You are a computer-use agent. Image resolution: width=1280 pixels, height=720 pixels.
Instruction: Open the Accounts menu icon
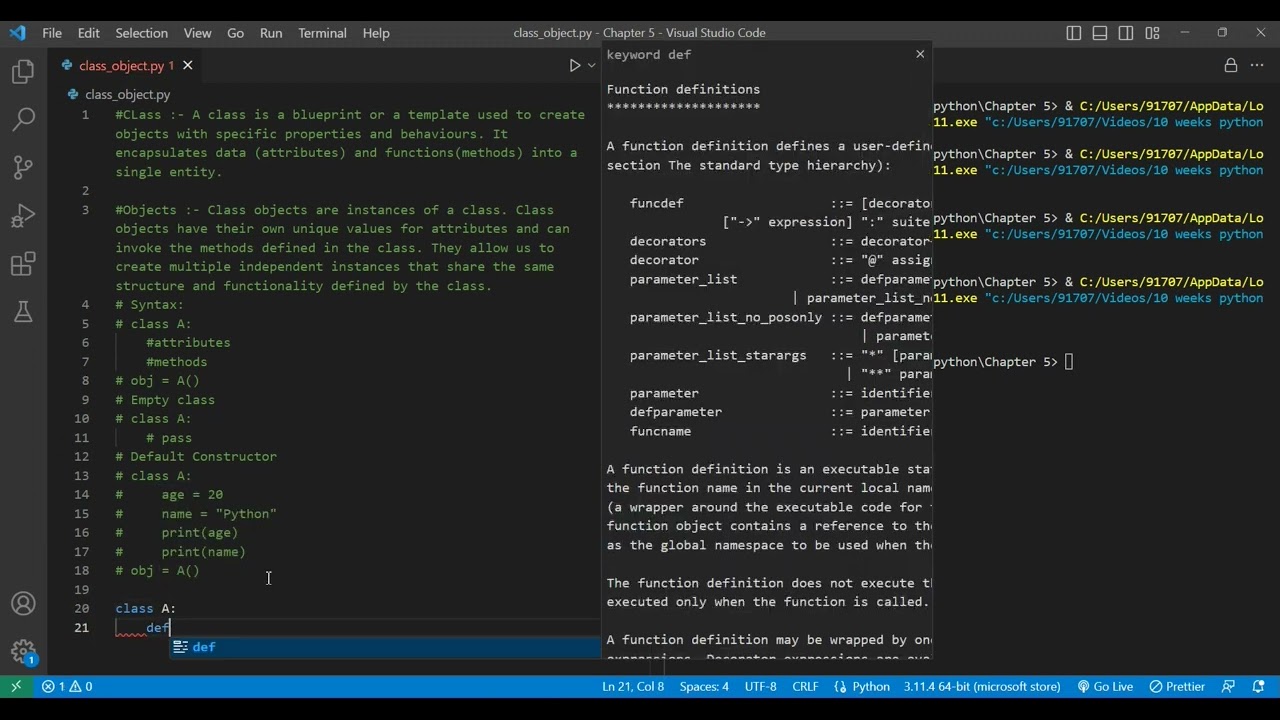pos(23,604)
